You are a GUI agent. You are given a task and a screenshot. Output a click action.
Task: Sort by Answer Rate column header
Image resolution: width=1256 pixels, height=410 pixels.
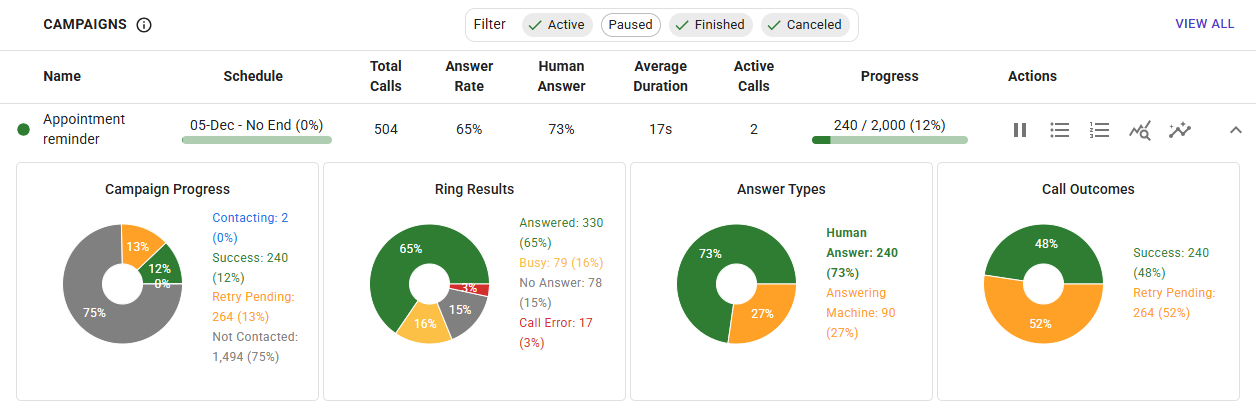click(x=469, y=76)
